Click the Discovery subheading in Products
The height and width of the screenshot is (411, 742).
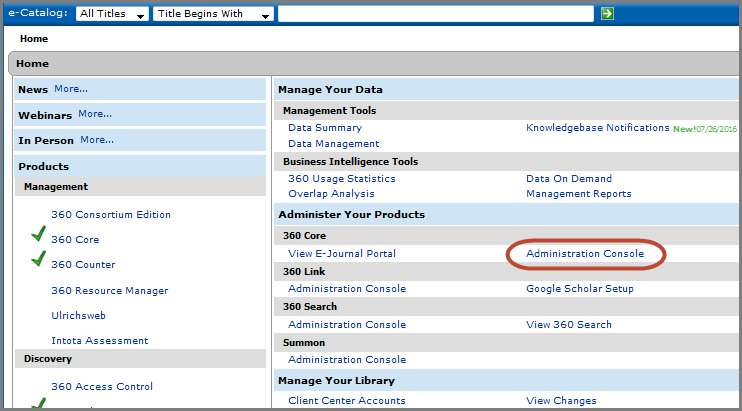[x=48, y=359]
